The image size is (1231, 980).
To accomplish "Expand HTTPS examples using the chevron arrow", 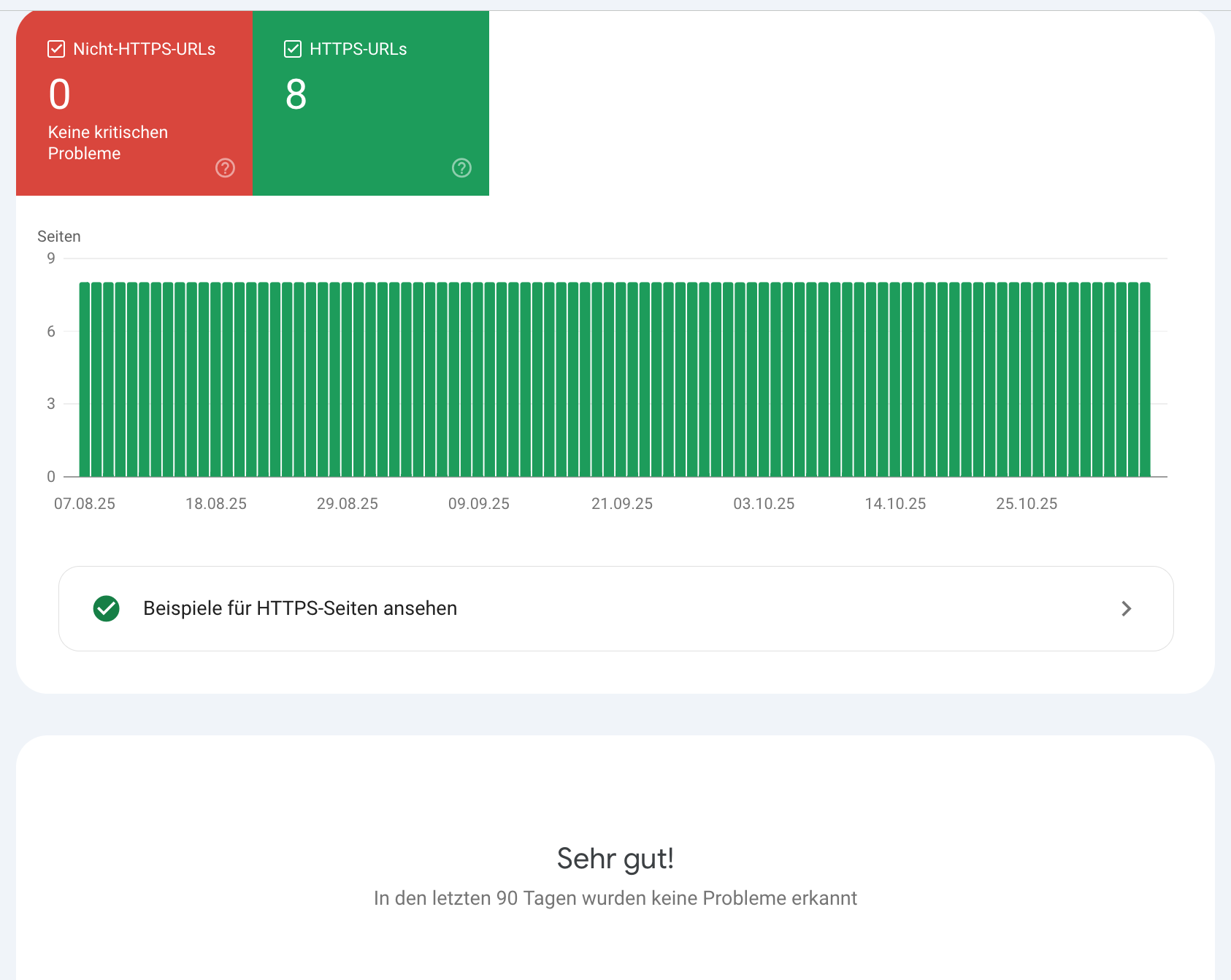I will [x=1126, y=608].
